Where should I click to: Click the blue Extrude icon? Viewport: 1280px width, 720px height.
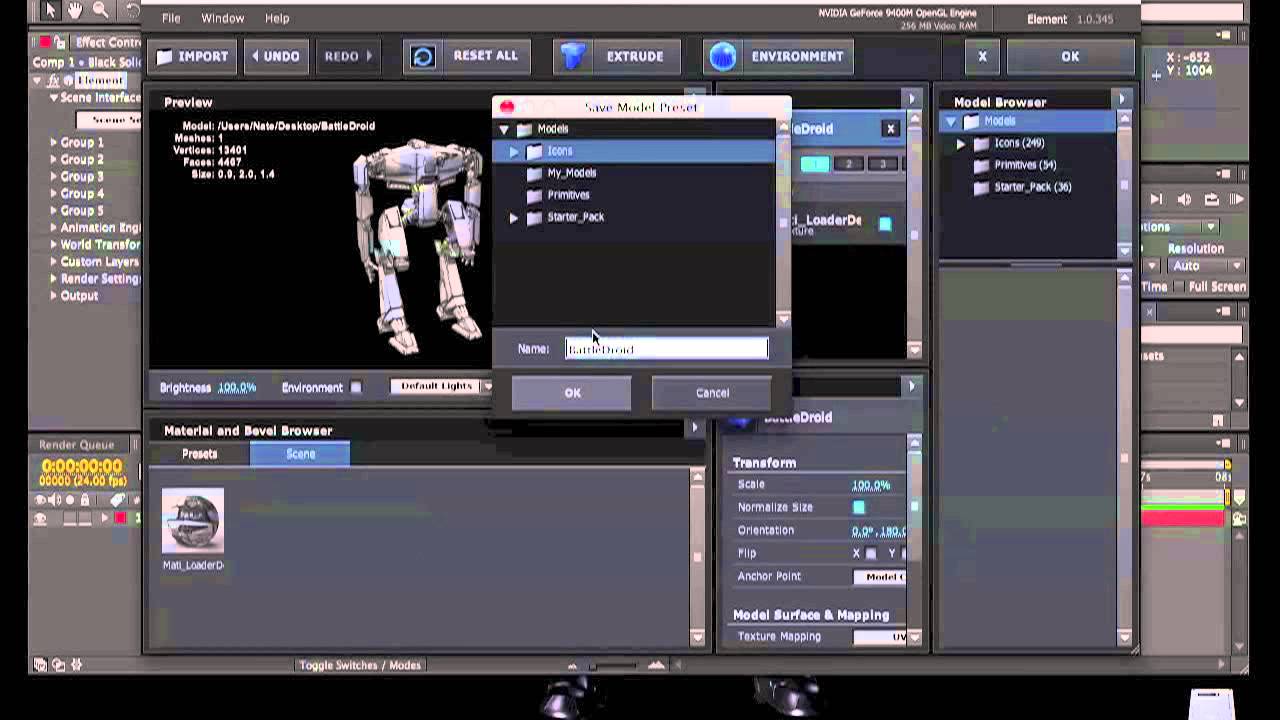pos(573,57)
